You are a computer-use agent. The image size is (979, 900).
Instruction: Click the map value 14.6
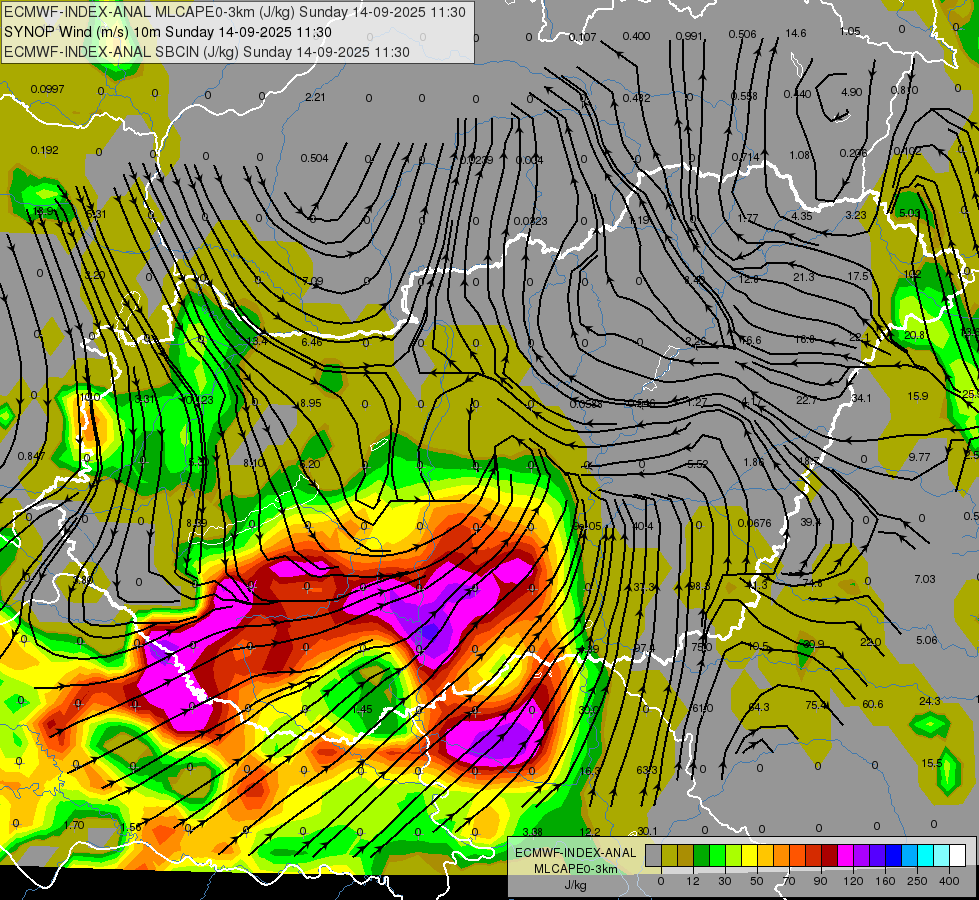pyautogui.click(x=795, y=34)
